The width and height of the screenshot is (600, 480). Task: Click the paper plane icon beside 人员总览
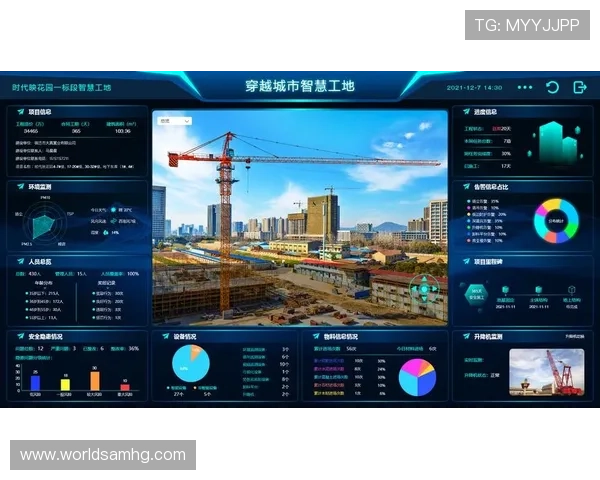coord(20,261)
